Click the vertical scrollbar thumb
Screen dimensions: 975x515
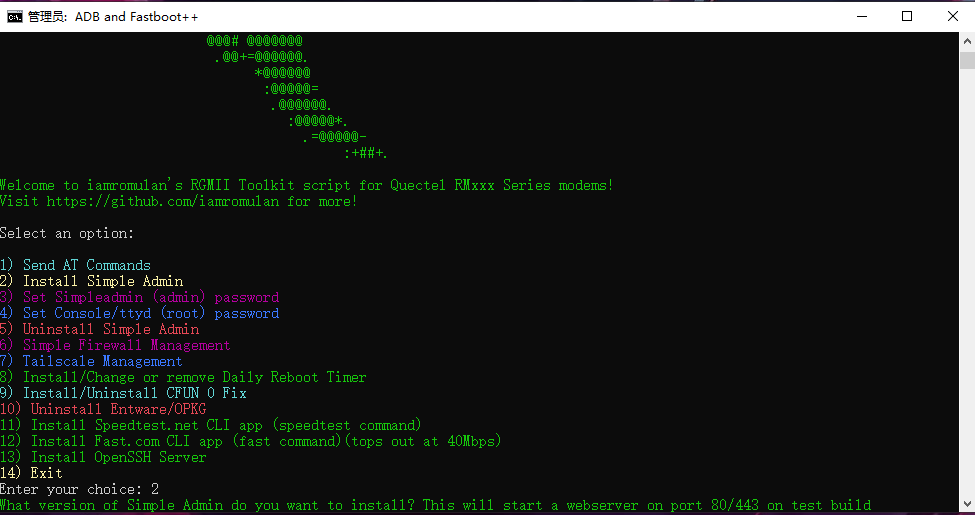(x=967, y=60)
